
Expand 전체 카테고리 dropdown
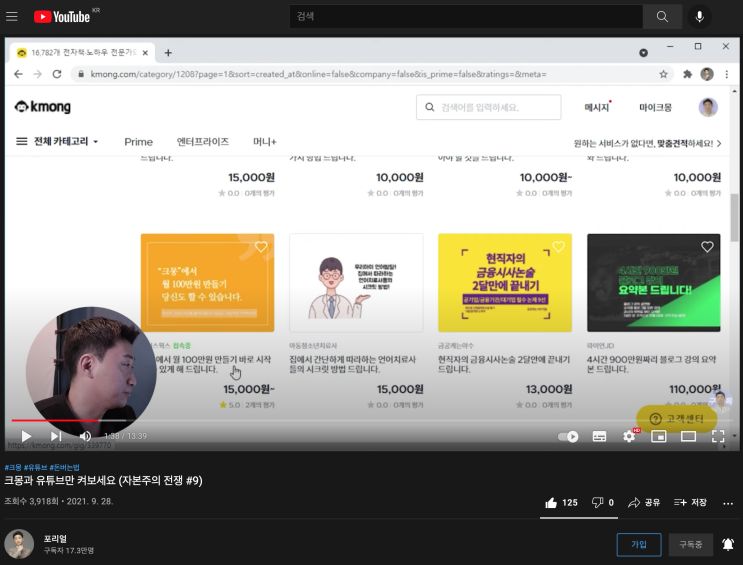point(57,141)
